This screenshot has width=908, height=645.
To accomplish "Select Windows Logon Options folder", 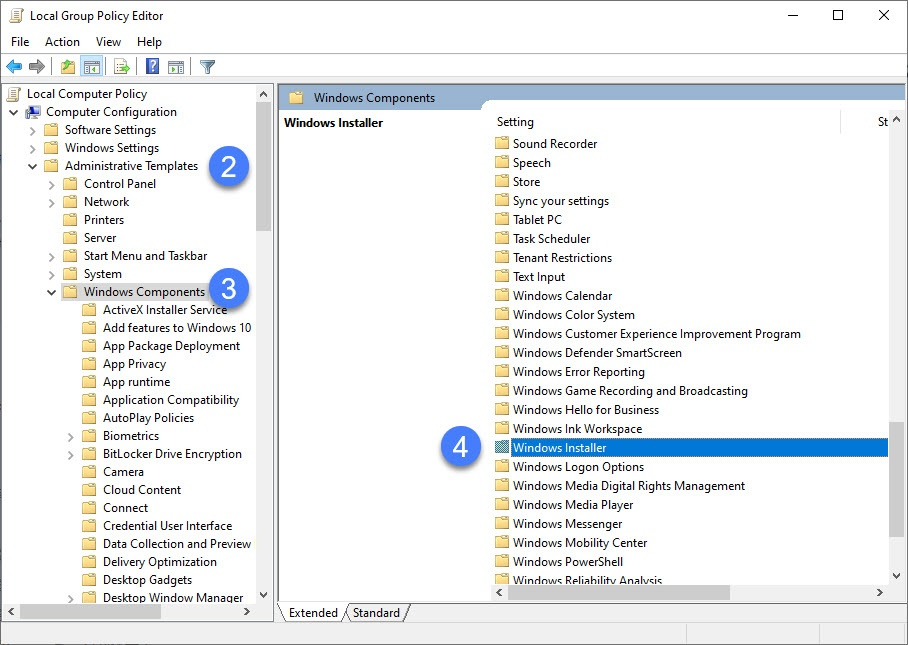I will [x=578, y=466].
